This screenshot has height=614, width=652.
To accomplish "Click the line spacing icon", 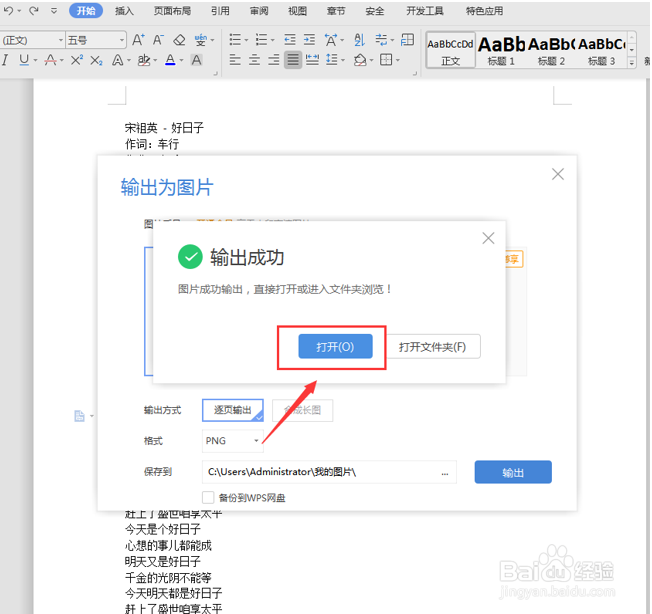I will 332,60.
